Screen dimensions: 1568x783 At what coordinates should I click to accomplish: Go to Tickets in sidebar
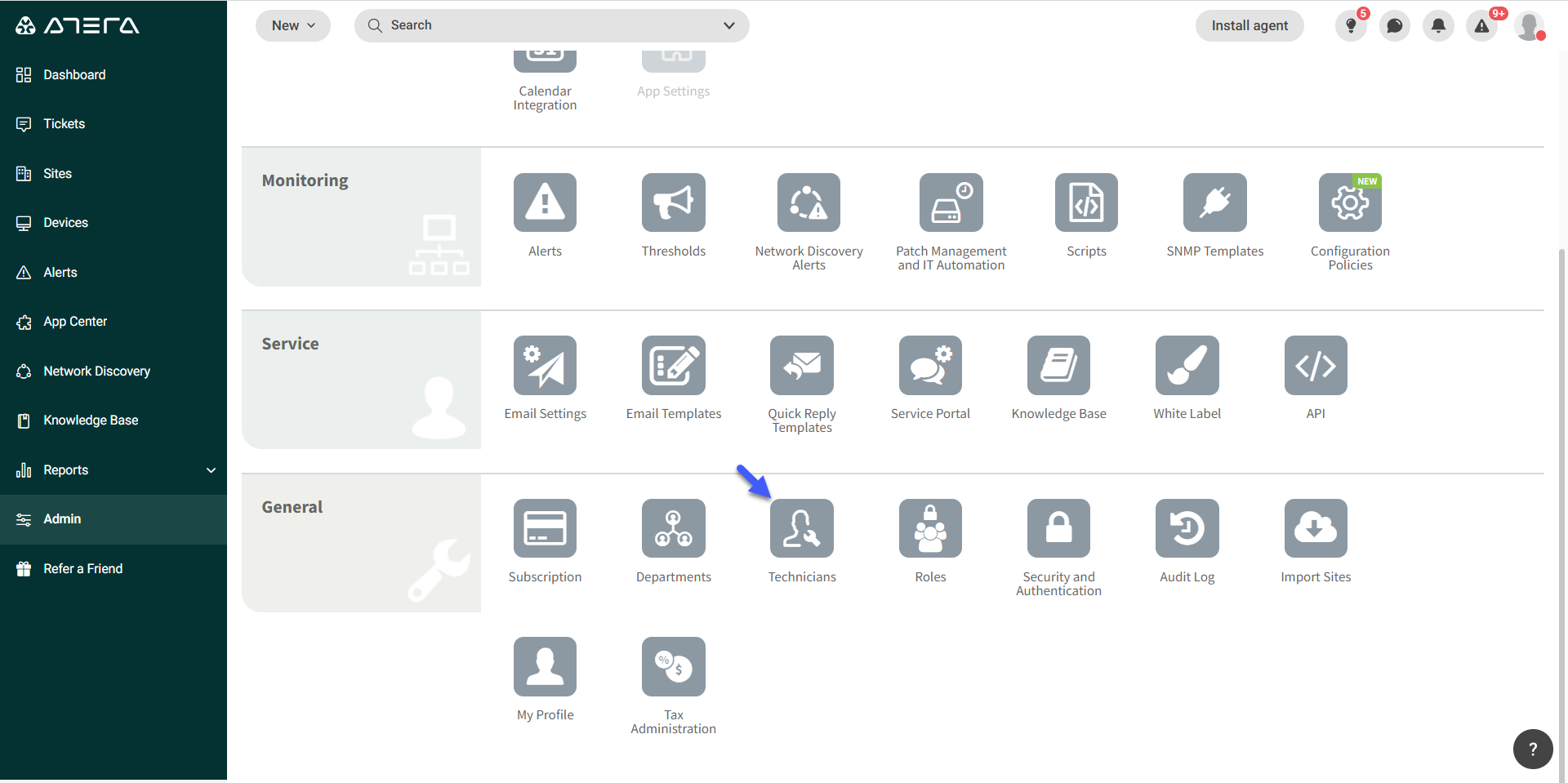coord(114,124)
